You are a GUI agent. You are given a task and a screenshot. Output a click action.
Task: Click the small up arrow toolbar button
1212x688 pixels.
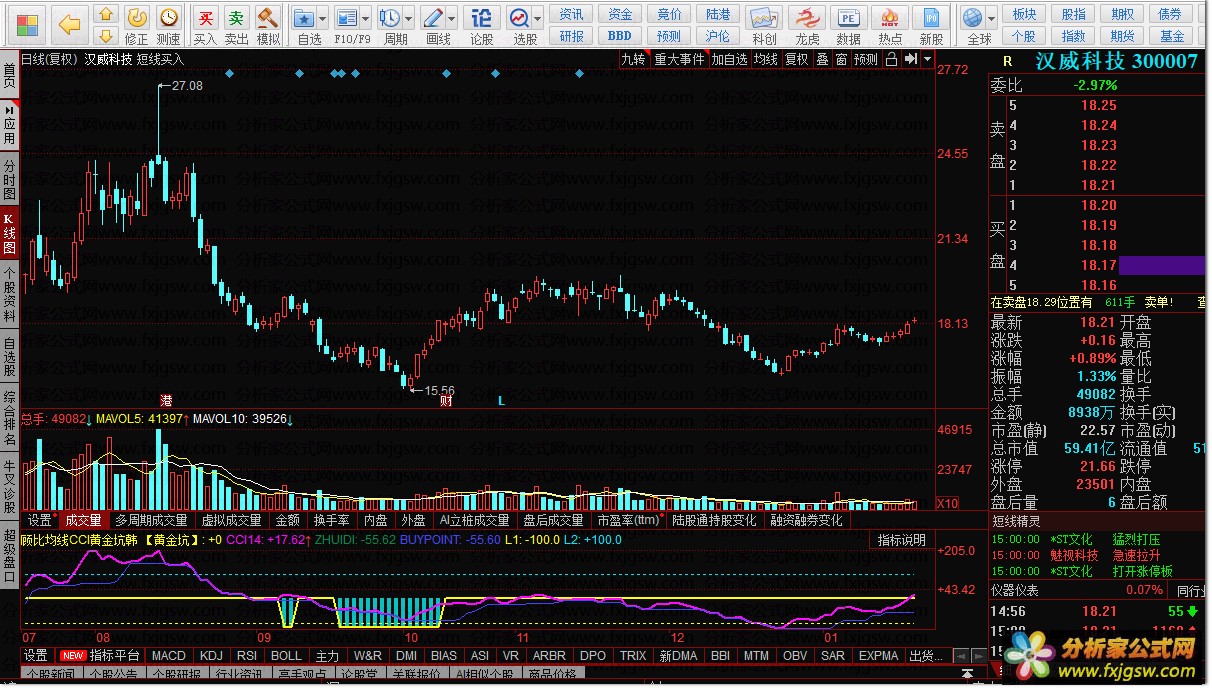click(106, 13)
